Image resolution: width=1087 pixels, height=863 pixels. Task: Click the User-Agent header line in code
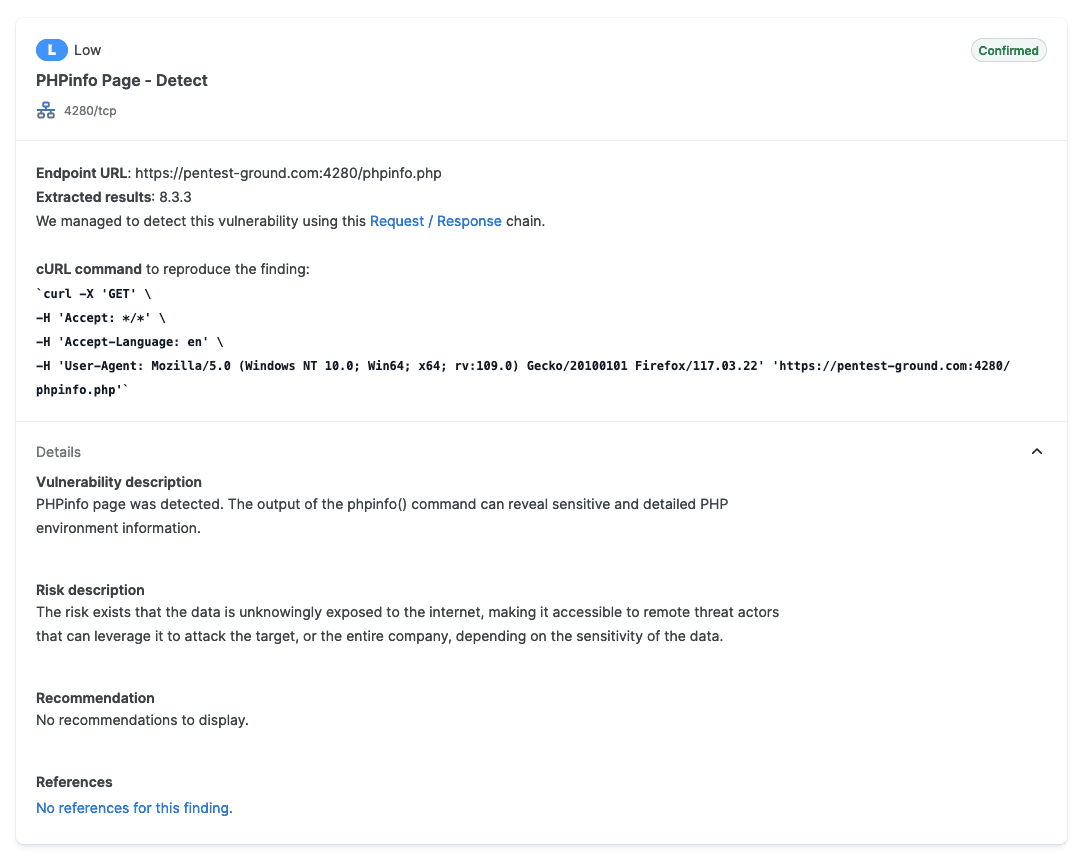click(400, 366)
